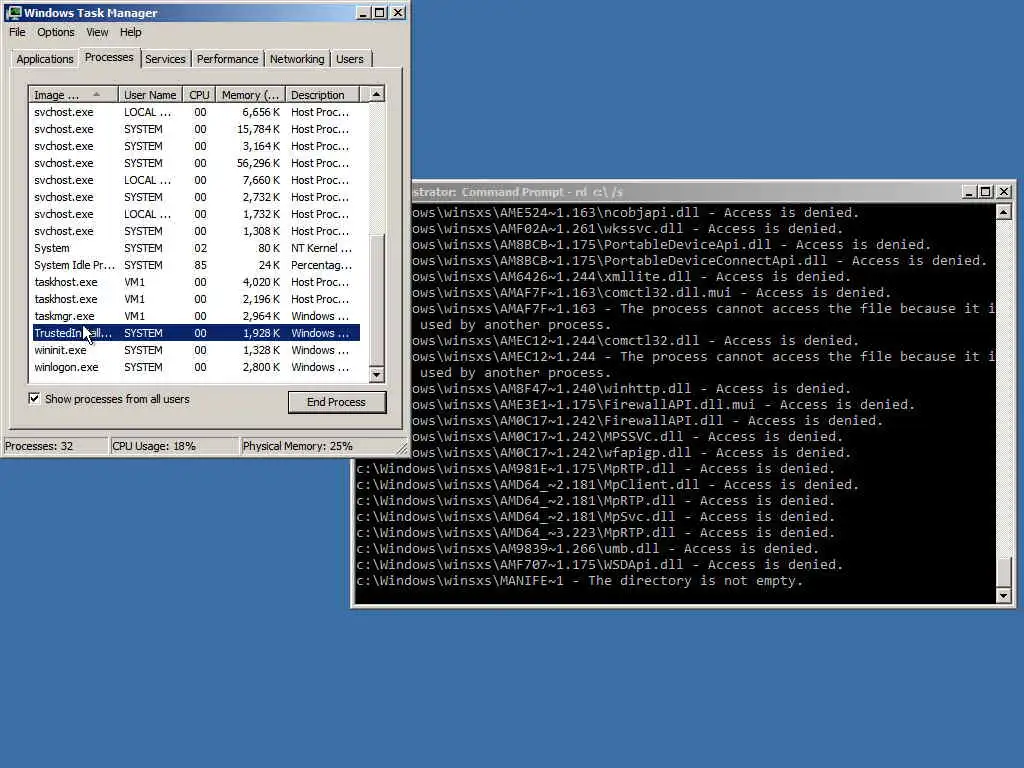This screenshot has width=1024, height=768.
Task: Click the CPU Usage: 18% status entry
Action: pyautogui.click(x=174, y=446)
